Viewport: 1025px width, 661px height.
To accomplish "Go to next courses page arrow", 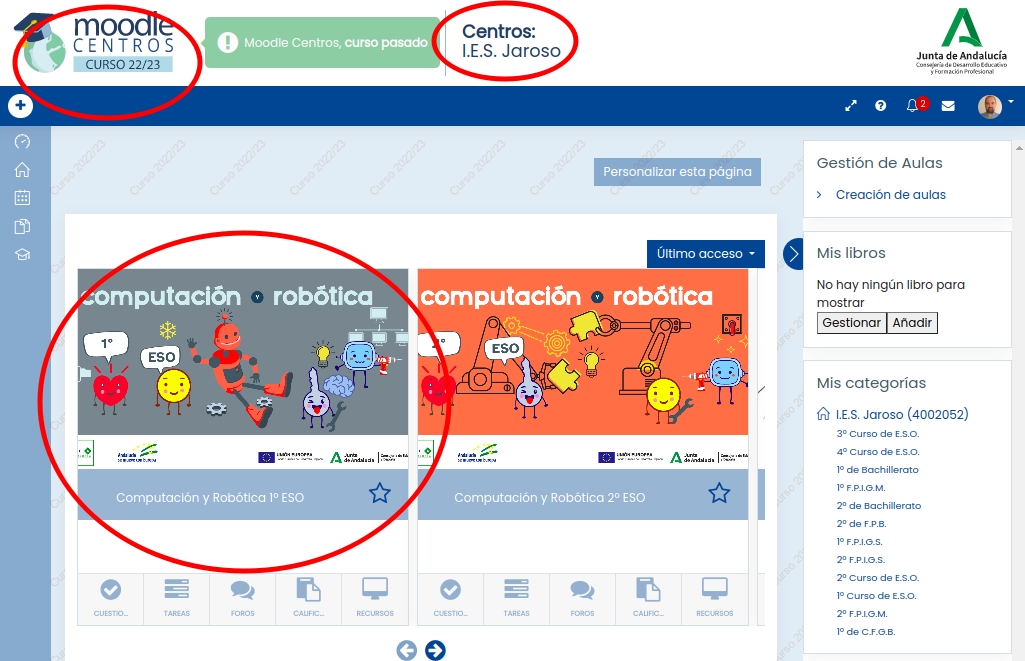I will (x=435, y=650).
